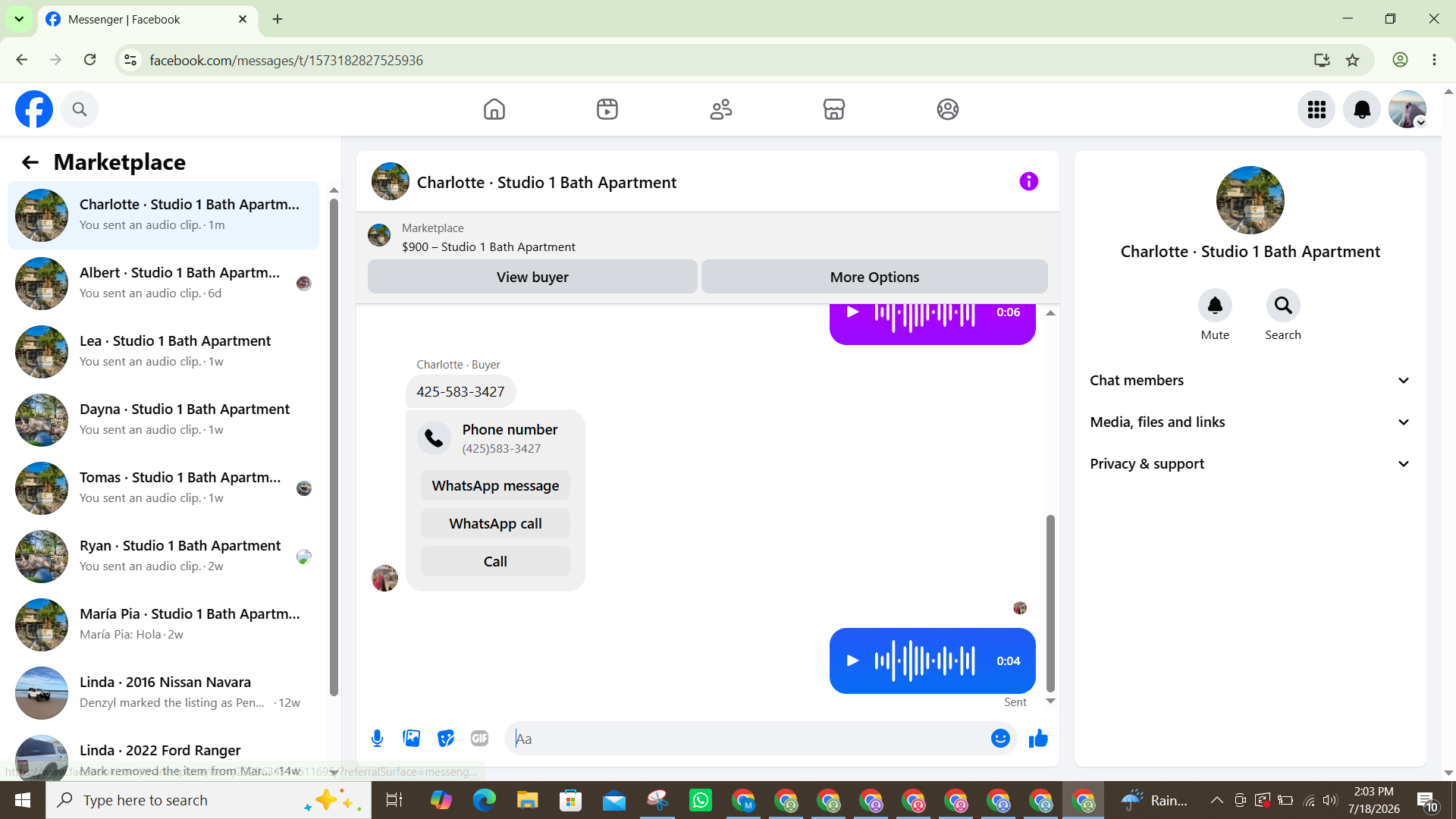
Task: Open the emoji picker smiley icon
Action: pyautogui.click(x=1000, y=738)
